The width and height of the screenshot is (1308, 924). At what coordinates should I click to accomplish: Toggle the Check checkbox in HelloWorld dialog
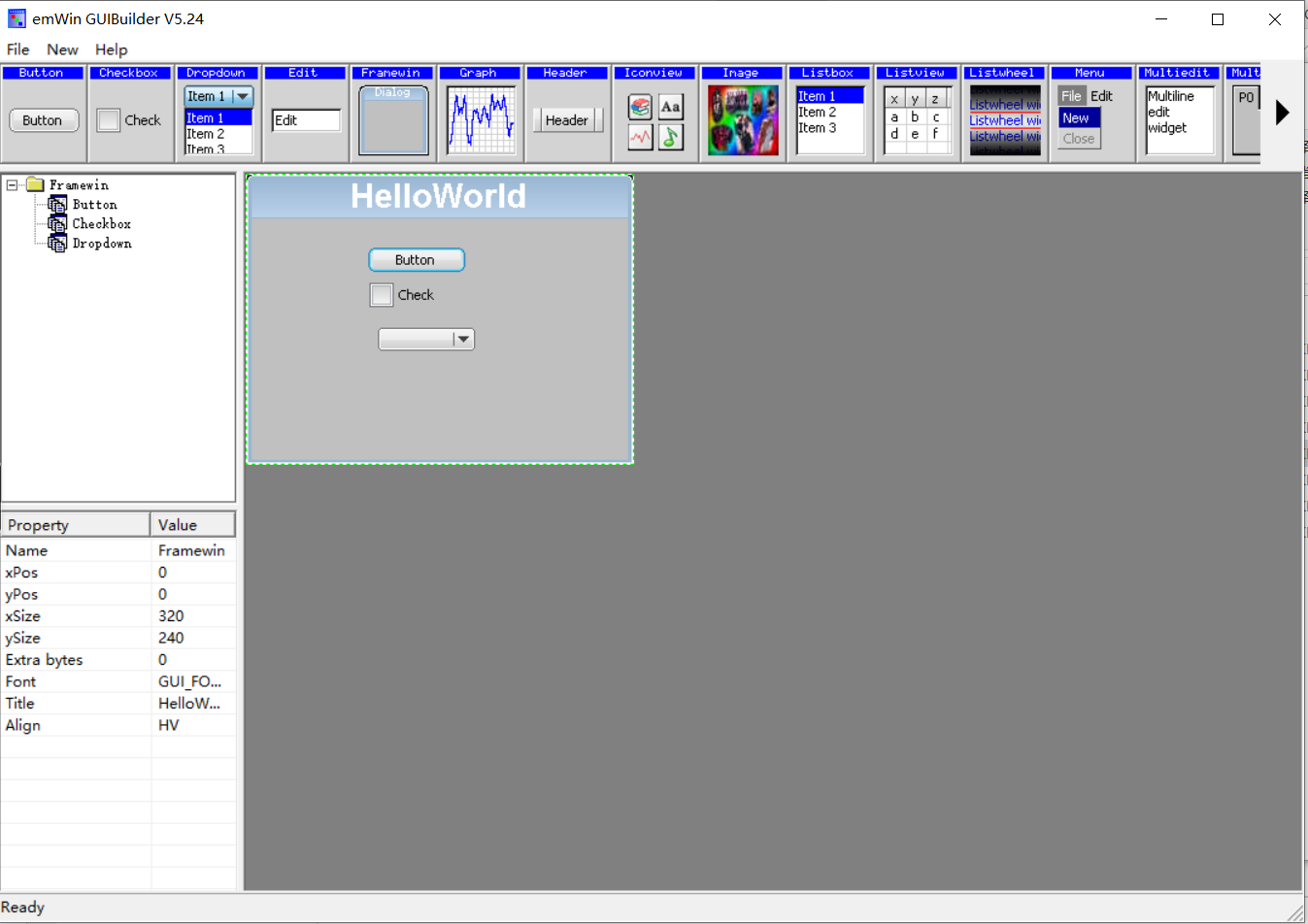tap(382, 295)
